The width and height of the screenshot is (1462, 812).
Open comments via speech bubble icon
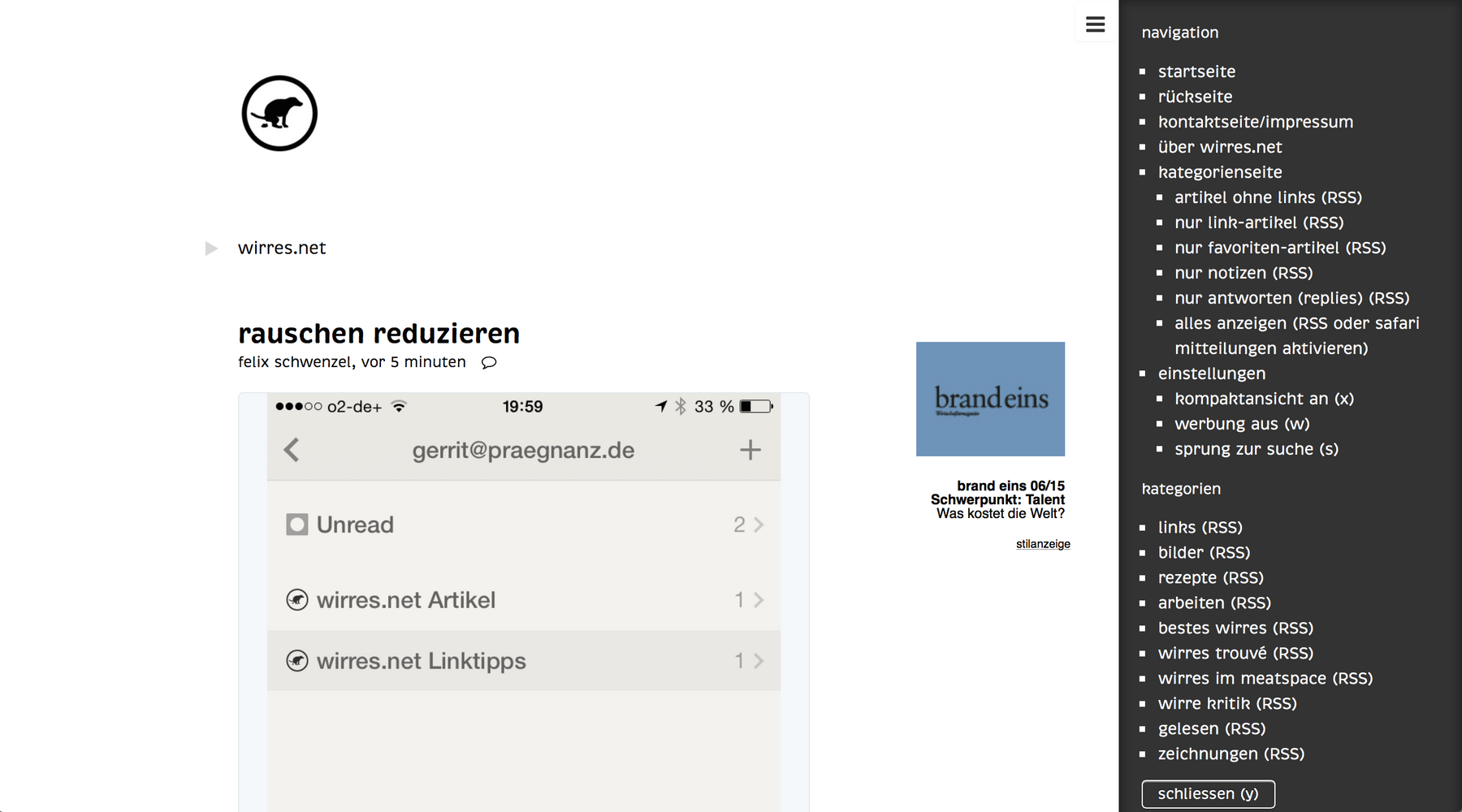pyautogui.click(x=489, y=362)
